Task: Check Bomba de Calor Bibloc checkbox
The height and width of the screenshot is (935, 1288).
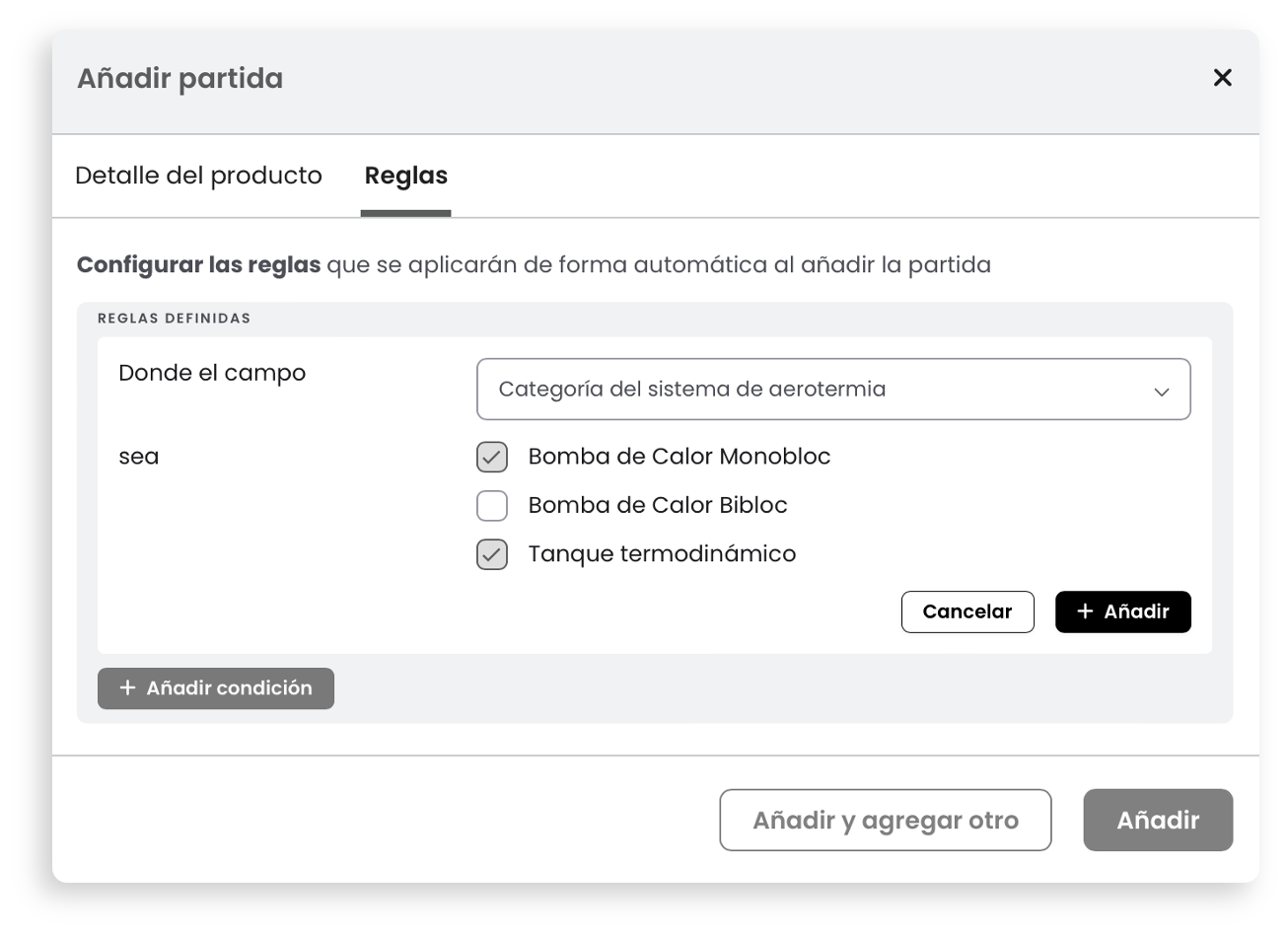Action: click(492, 505)
